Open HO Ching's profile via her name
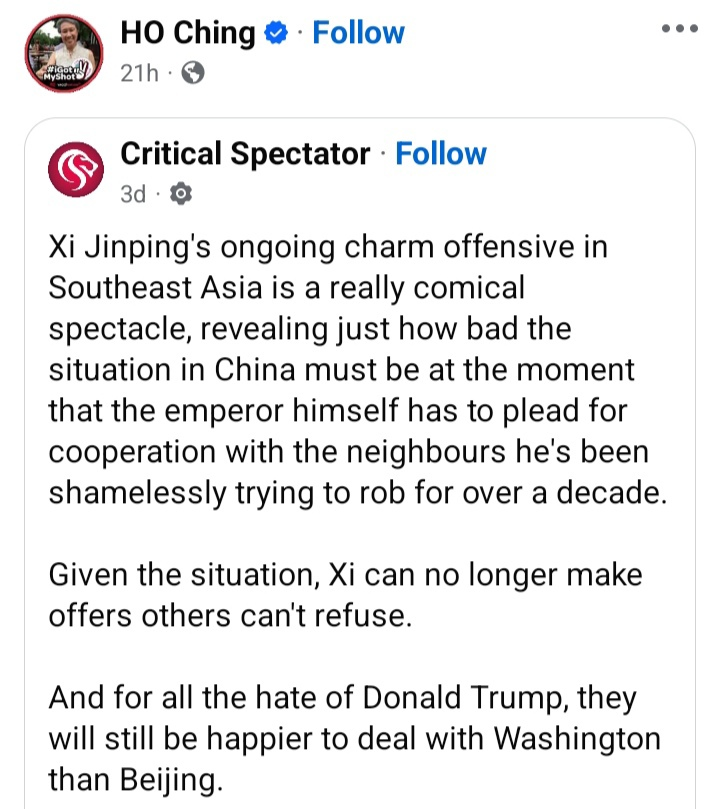720x809 pixels. tap(187, 33)
